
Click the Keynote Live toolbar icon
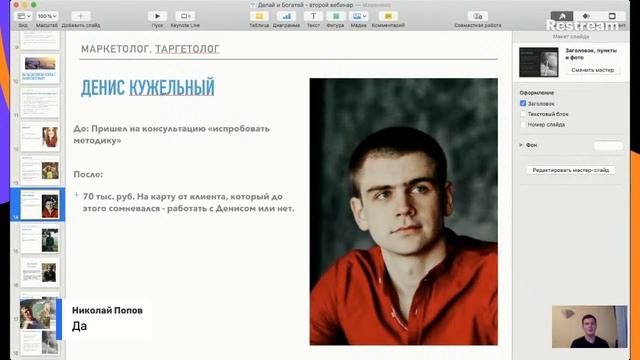(x=185, y=16)
